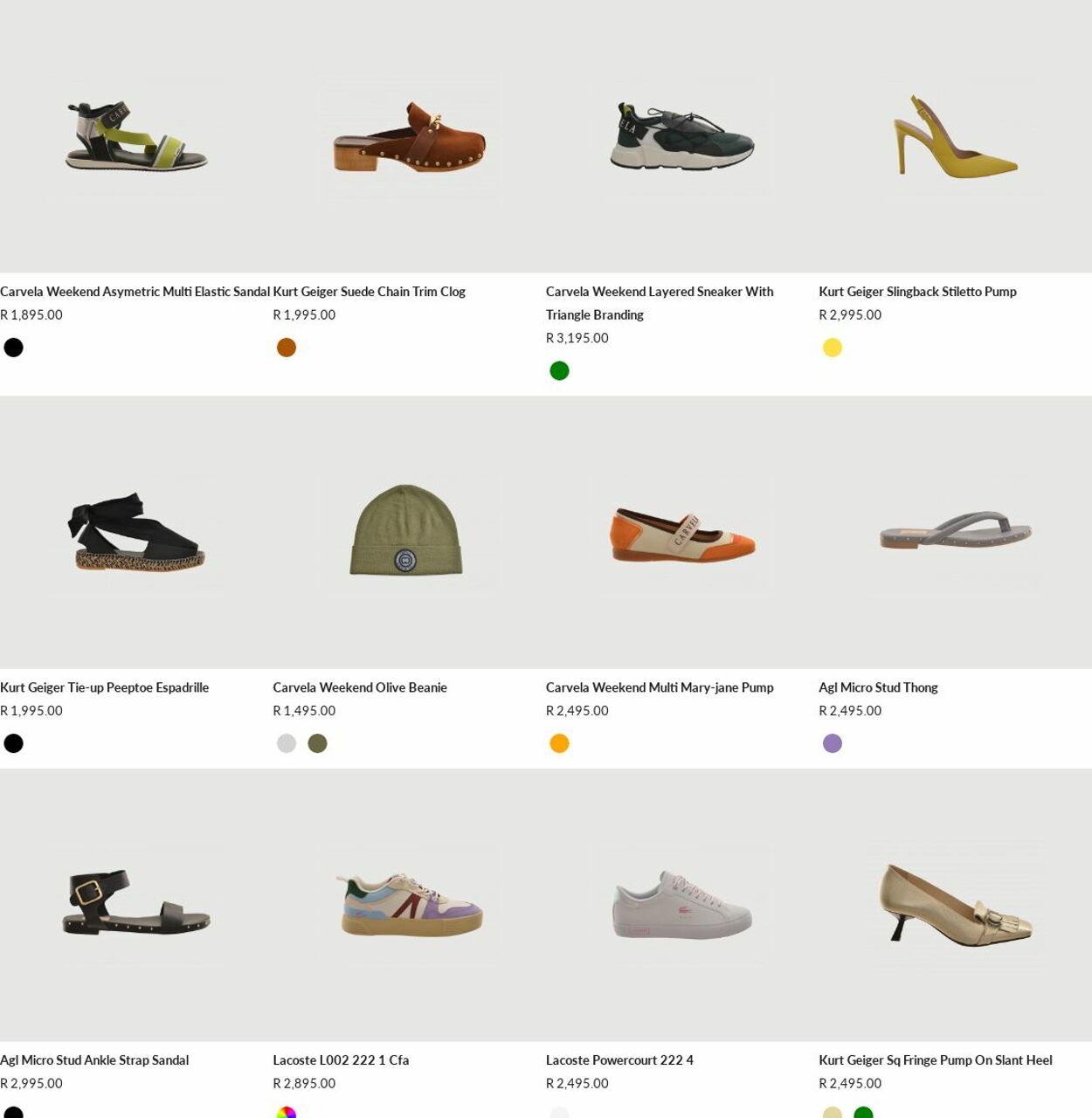Pick beige swatch under Sq Fringe Pump On Slant Heel
The width and height of the screenshot is (1092, 1118).
click(833, 1113)
